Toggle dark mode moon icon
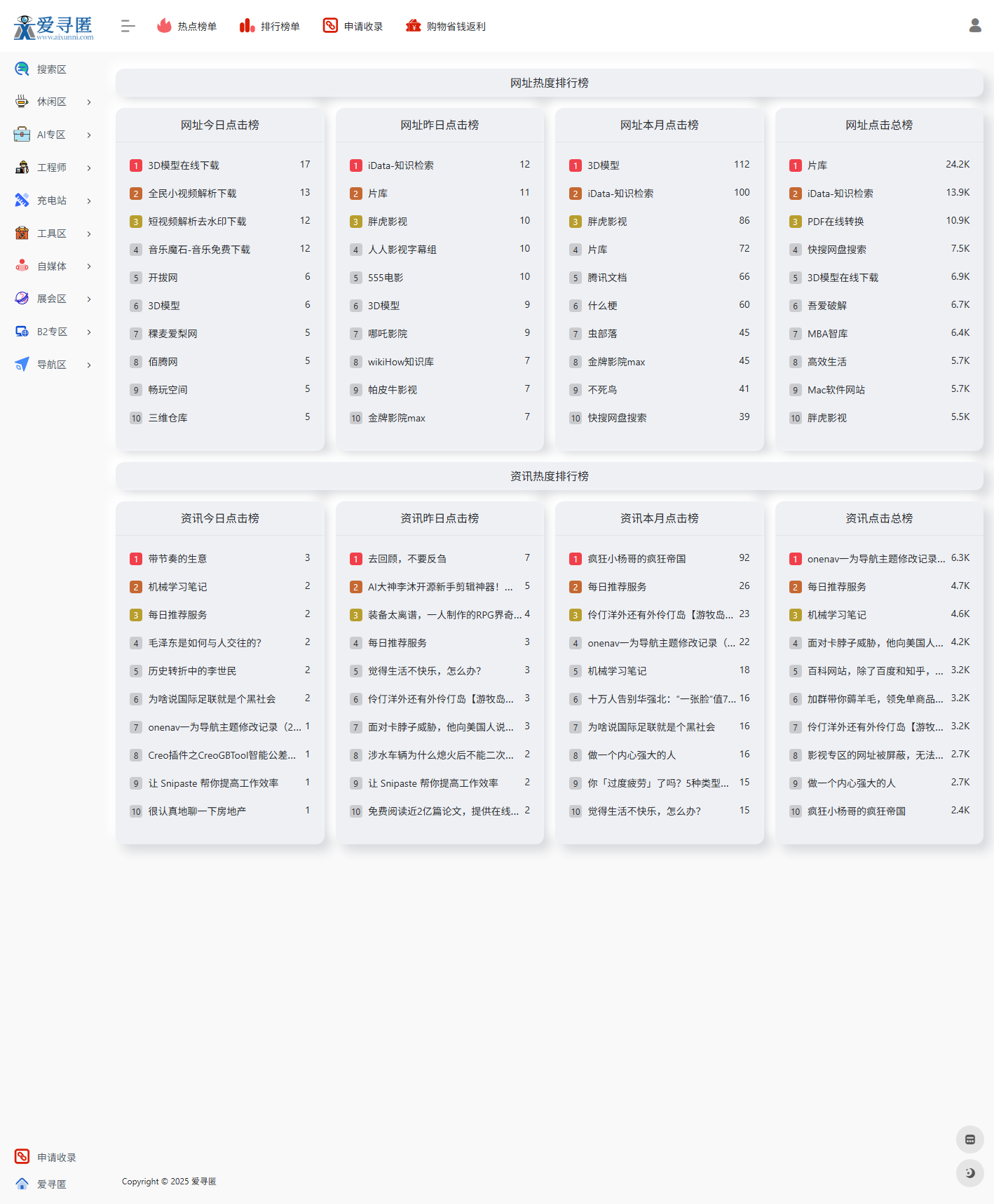Viewport: 994px width, 1204px height. point(970,1173)
